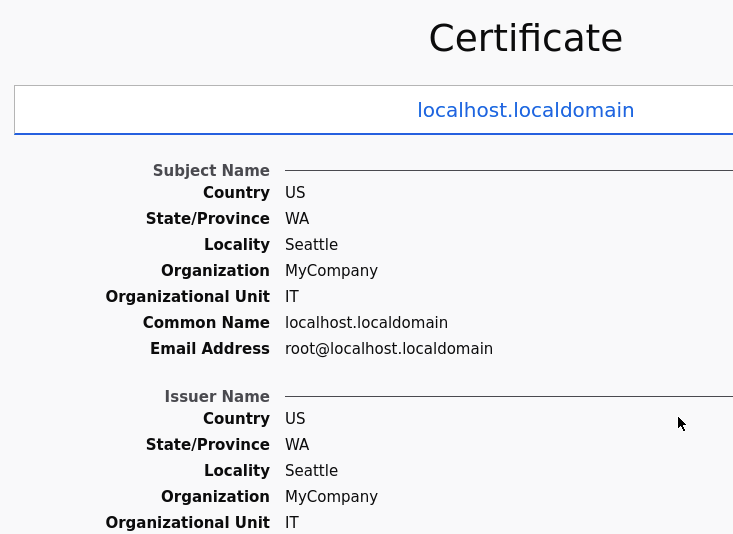Screen dimensions: 733x534
Task: Click the issuer's Organization value MyCompany
Action: pos(331,497)
